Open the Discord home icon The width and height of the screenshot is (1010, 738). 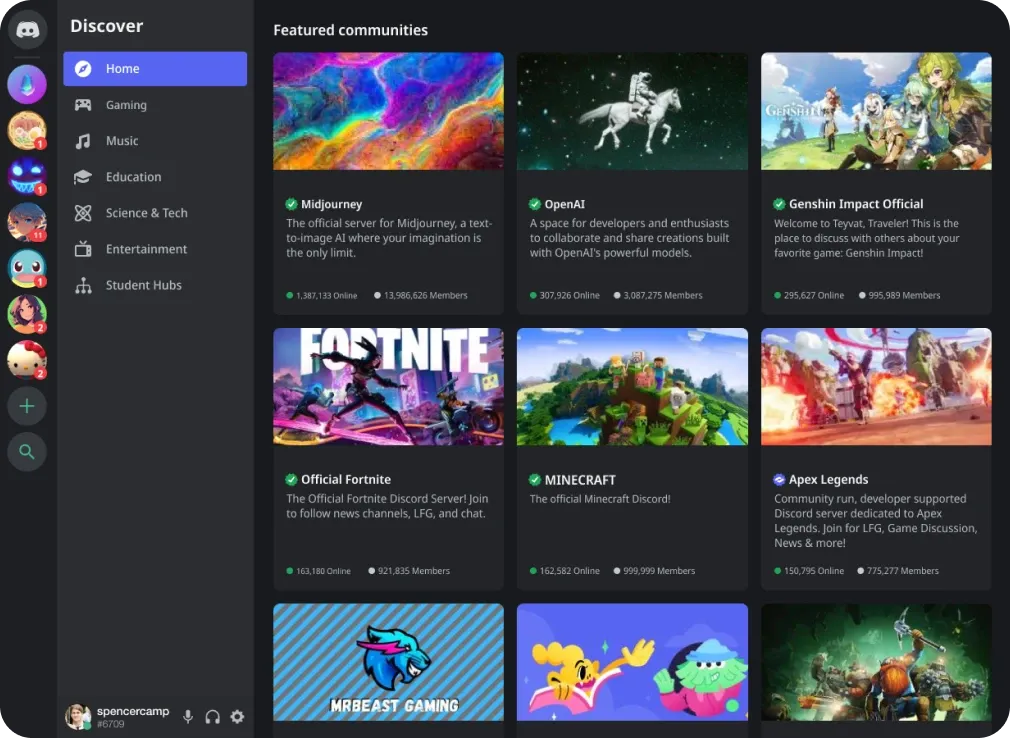[27, 29]
